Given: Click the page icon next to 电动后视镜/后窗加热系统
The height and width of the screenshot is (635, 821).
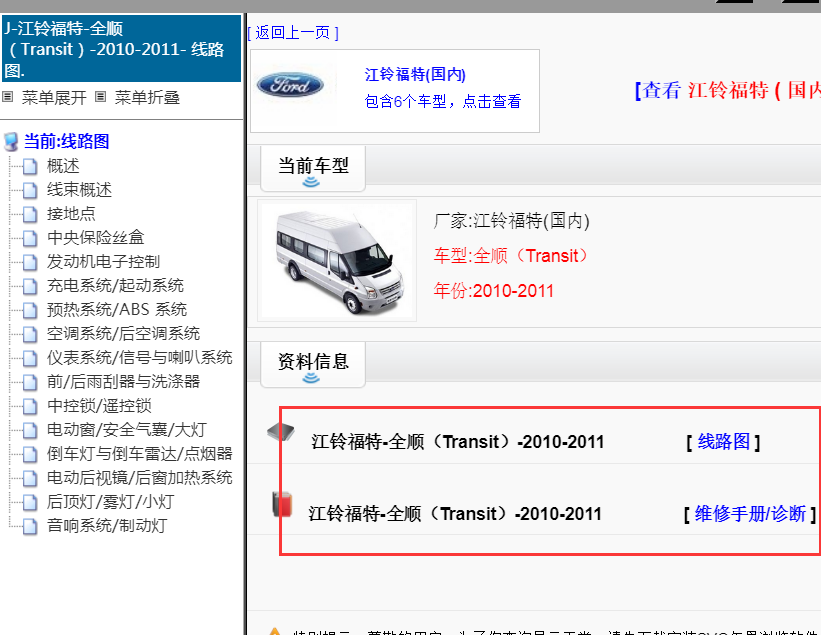Looking at the screenshot, I should click(30, 478).
